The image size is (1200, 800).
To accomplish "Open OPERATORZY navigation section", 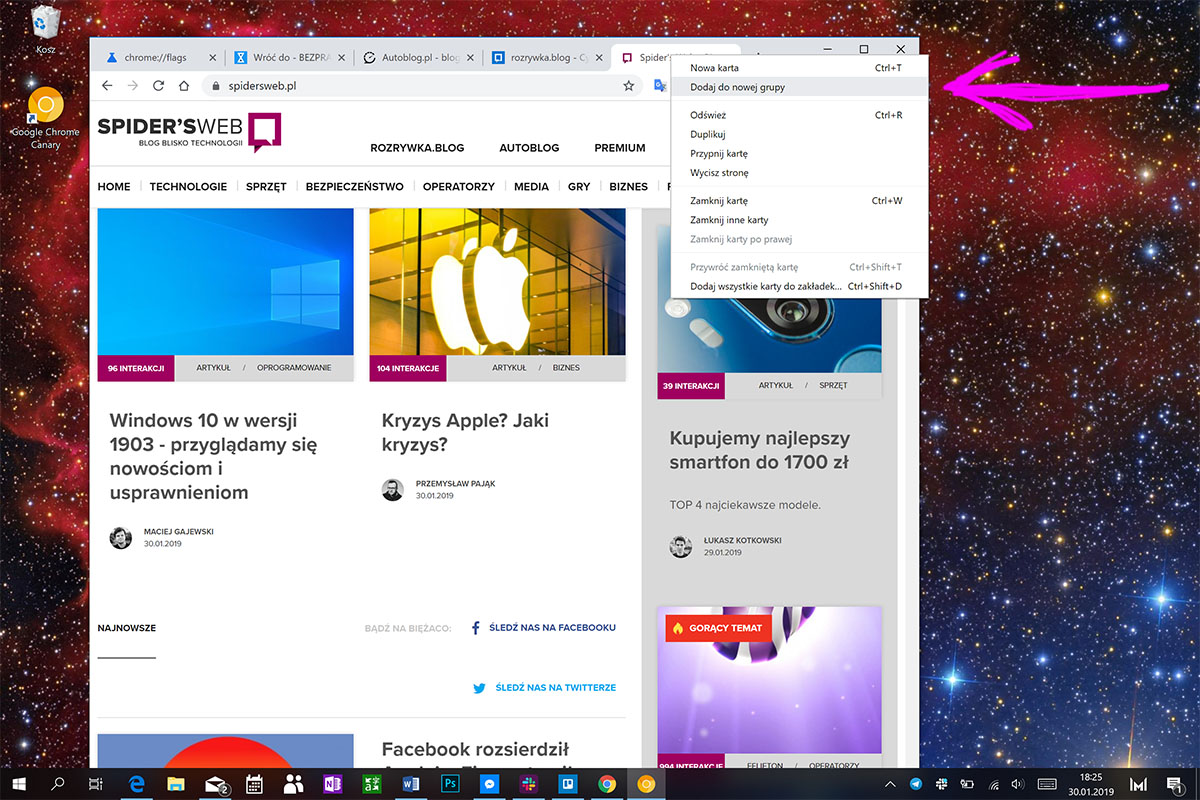I will (459, 186).
